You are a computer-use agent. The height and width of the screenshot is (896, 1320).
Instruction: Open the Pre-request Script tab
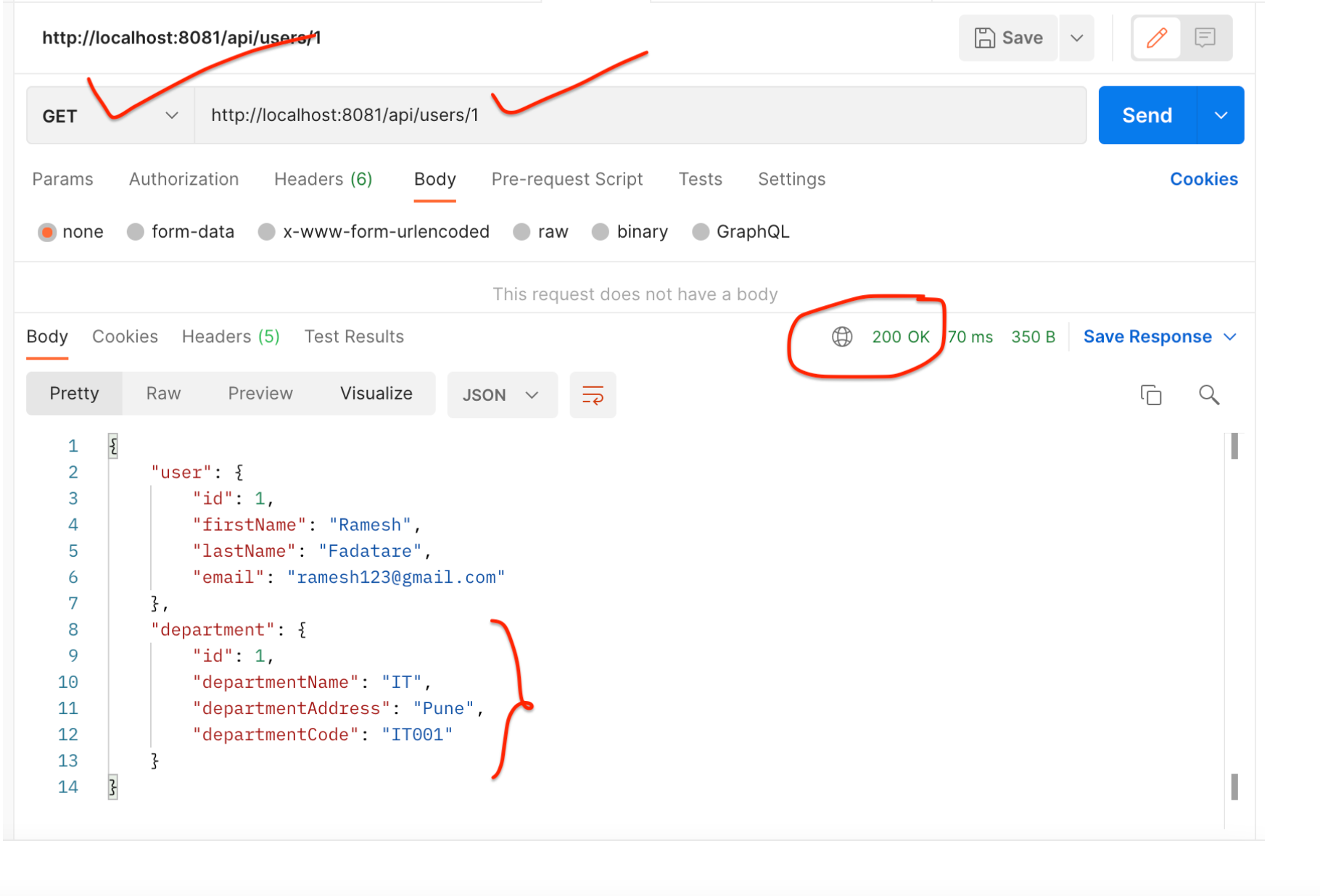566,179
